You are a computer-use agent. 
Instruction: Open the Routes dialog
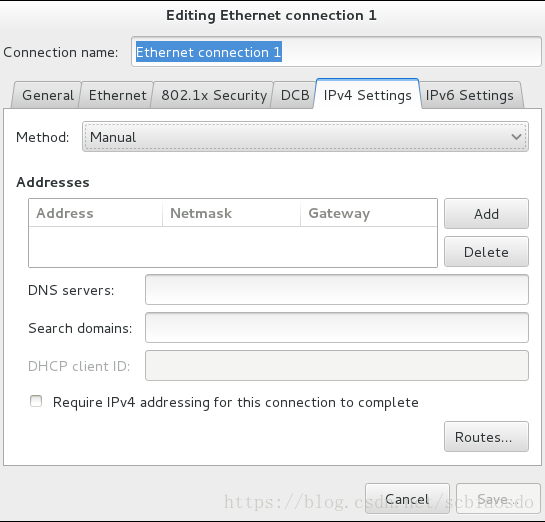point(486,437)
